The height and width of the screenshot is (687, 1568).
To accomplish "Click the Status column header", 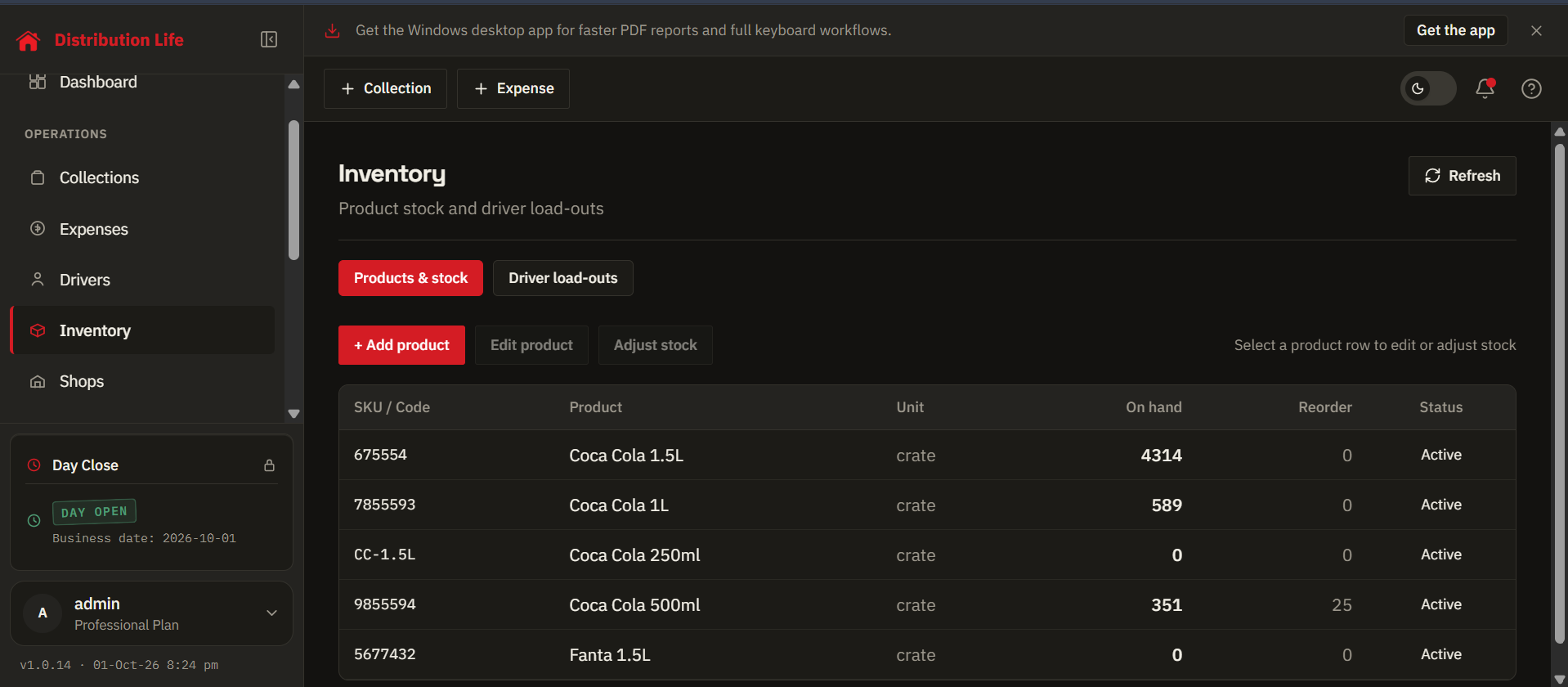I will 1440,407.
